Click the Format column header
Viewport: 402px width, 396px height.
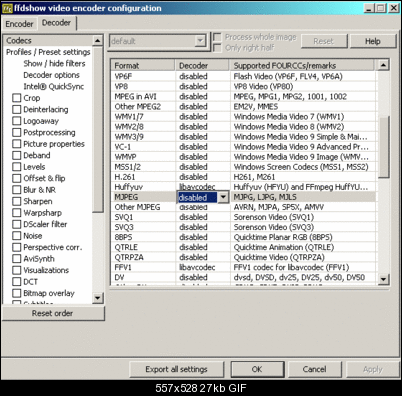[x=143, y=65]
